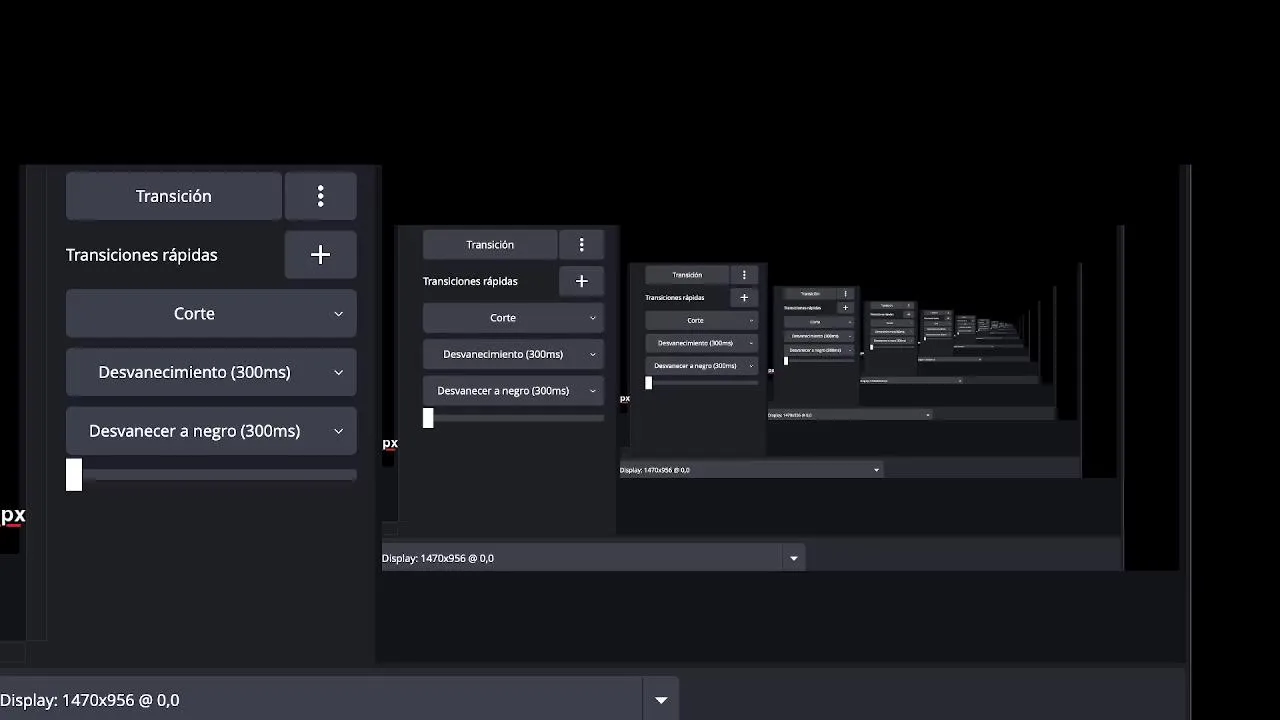
Task: Open the largest Desvanecimiento (300ms) dropdown
Action: pos(211,372)
